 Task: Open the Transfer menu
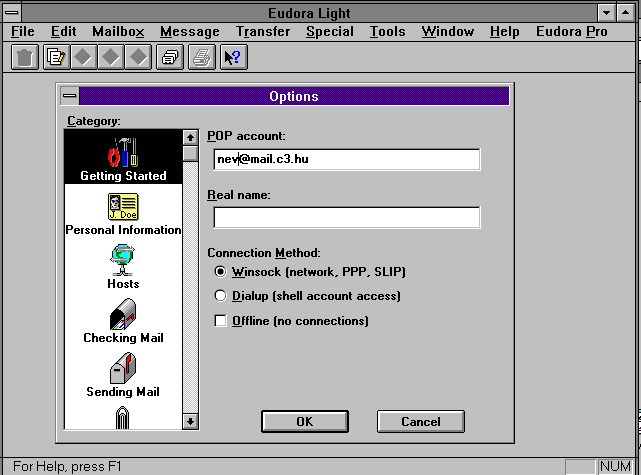coord(263,31)
